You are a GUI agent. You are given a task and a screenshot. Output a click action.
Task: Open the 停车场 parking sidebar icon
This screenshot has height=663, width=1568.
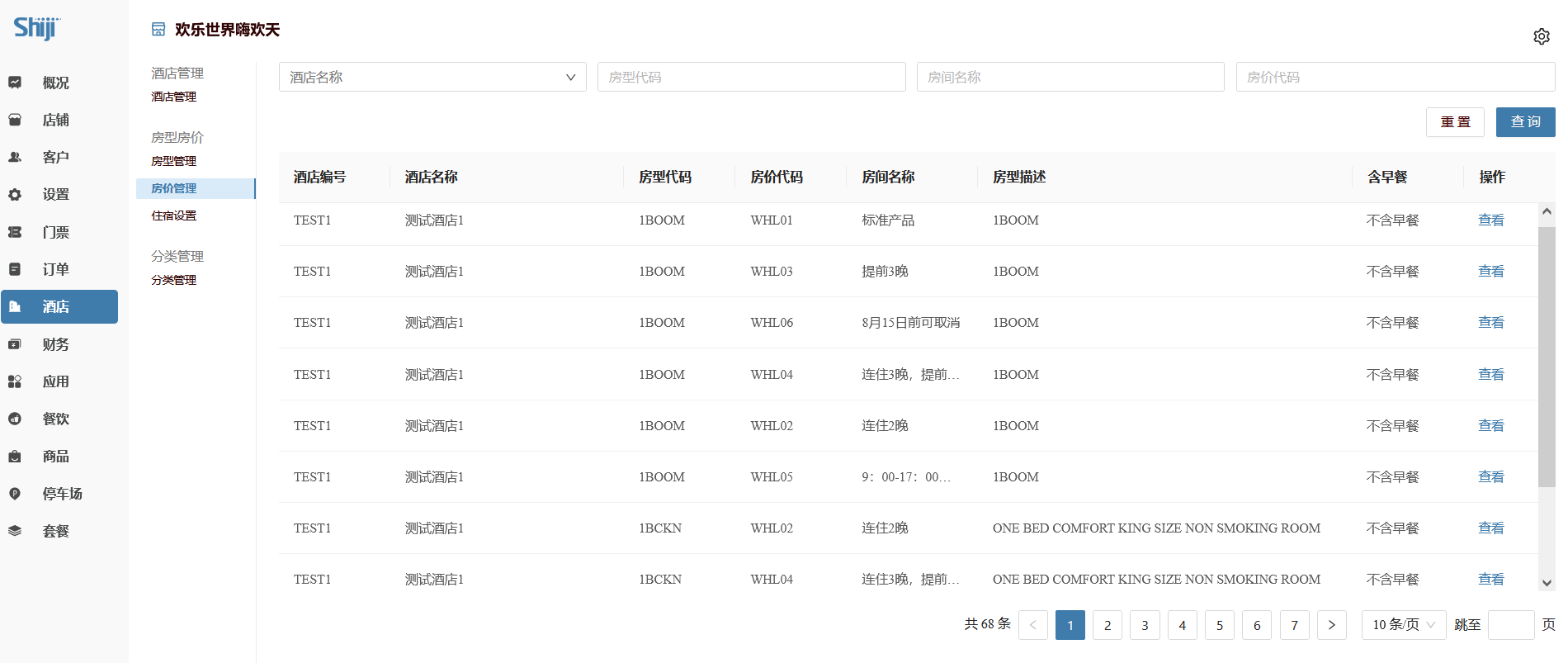pos(15,494)
